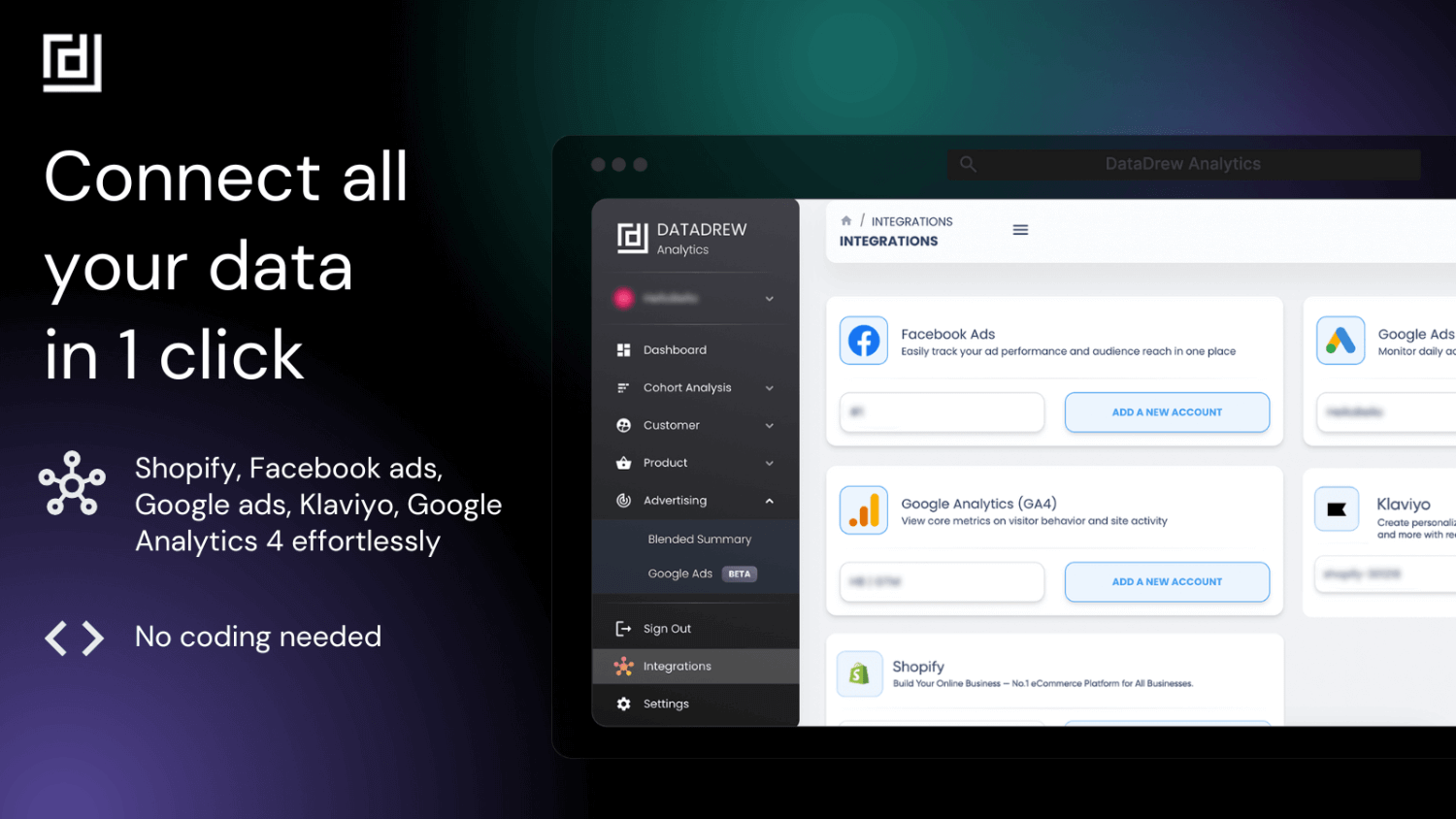Click Sign Out in the sidebar
The image size is (1456, 819).
667,629
